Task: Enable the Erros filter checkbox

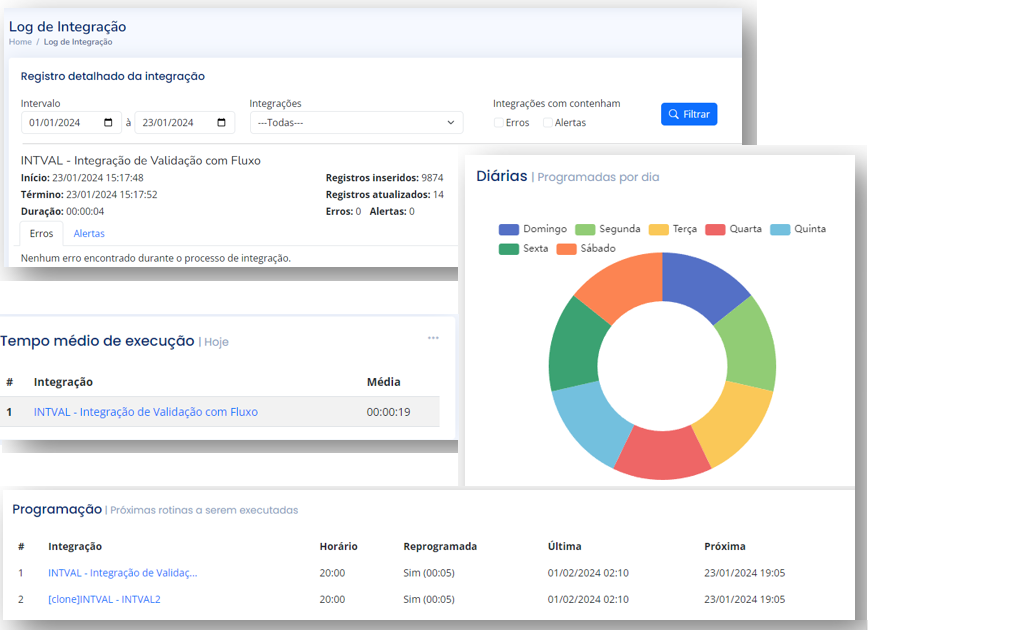Action: [499, 123]
